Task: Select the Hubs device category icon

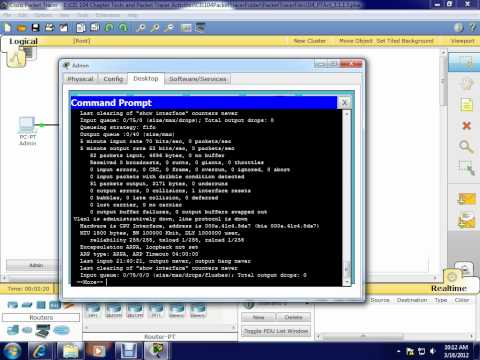Action: click(x=41, y=304)
